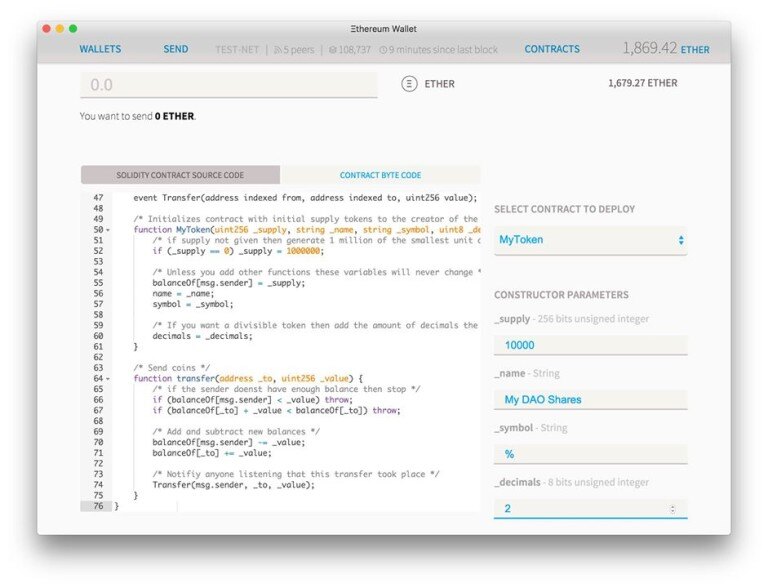Click the Ether currency symbol icon
This screenshot has width=768, height=588.
point(409,84)
